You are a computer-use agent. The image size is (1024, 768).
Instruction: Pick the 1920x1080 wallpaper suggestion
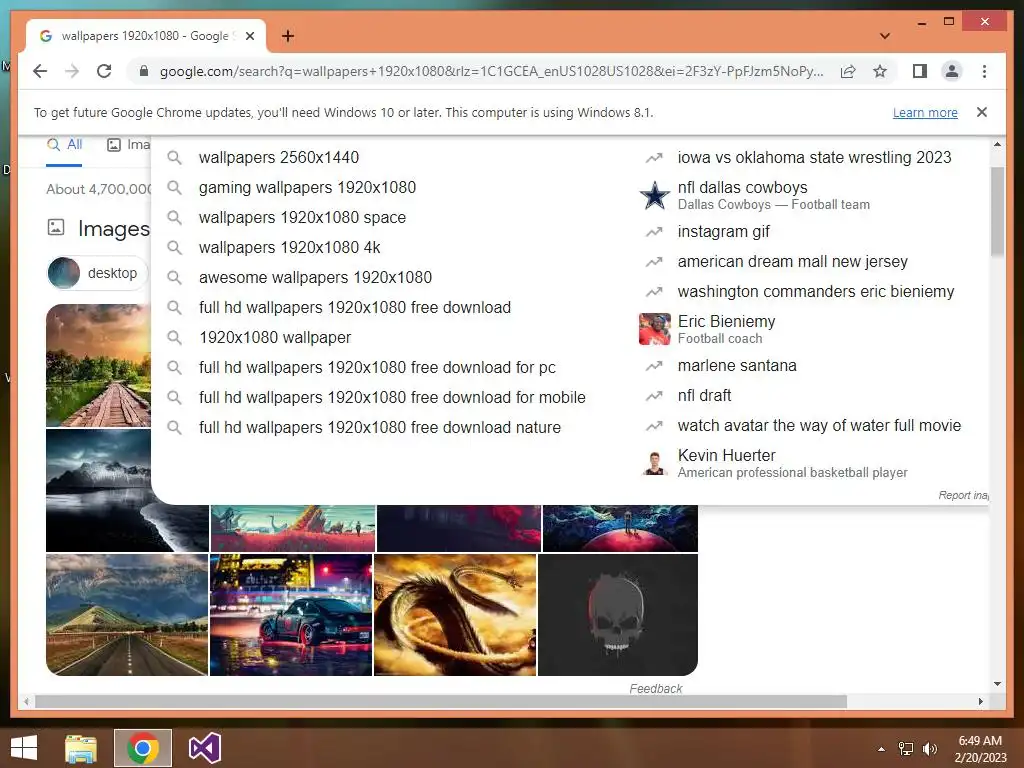click(x=275, y=338)
